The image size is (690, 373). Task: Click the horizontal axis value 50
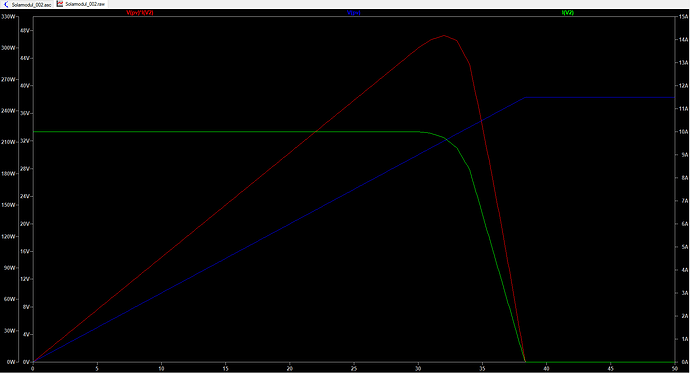(x=675, y=369)
